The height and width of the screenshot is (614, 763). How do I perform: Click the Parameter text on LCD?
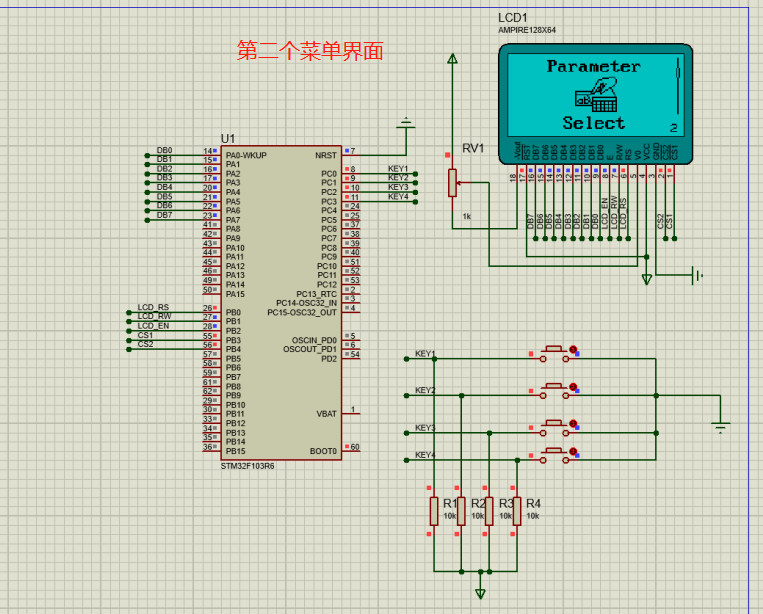tap(593, 66)
